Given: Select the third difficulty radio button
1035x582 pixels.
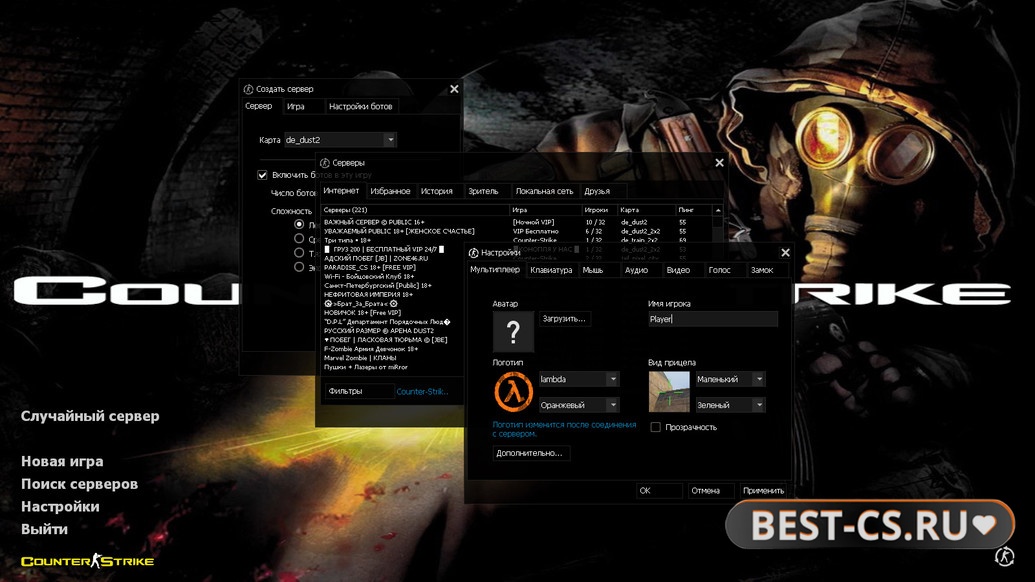Looking at the screenshot, I should (299, 253).
